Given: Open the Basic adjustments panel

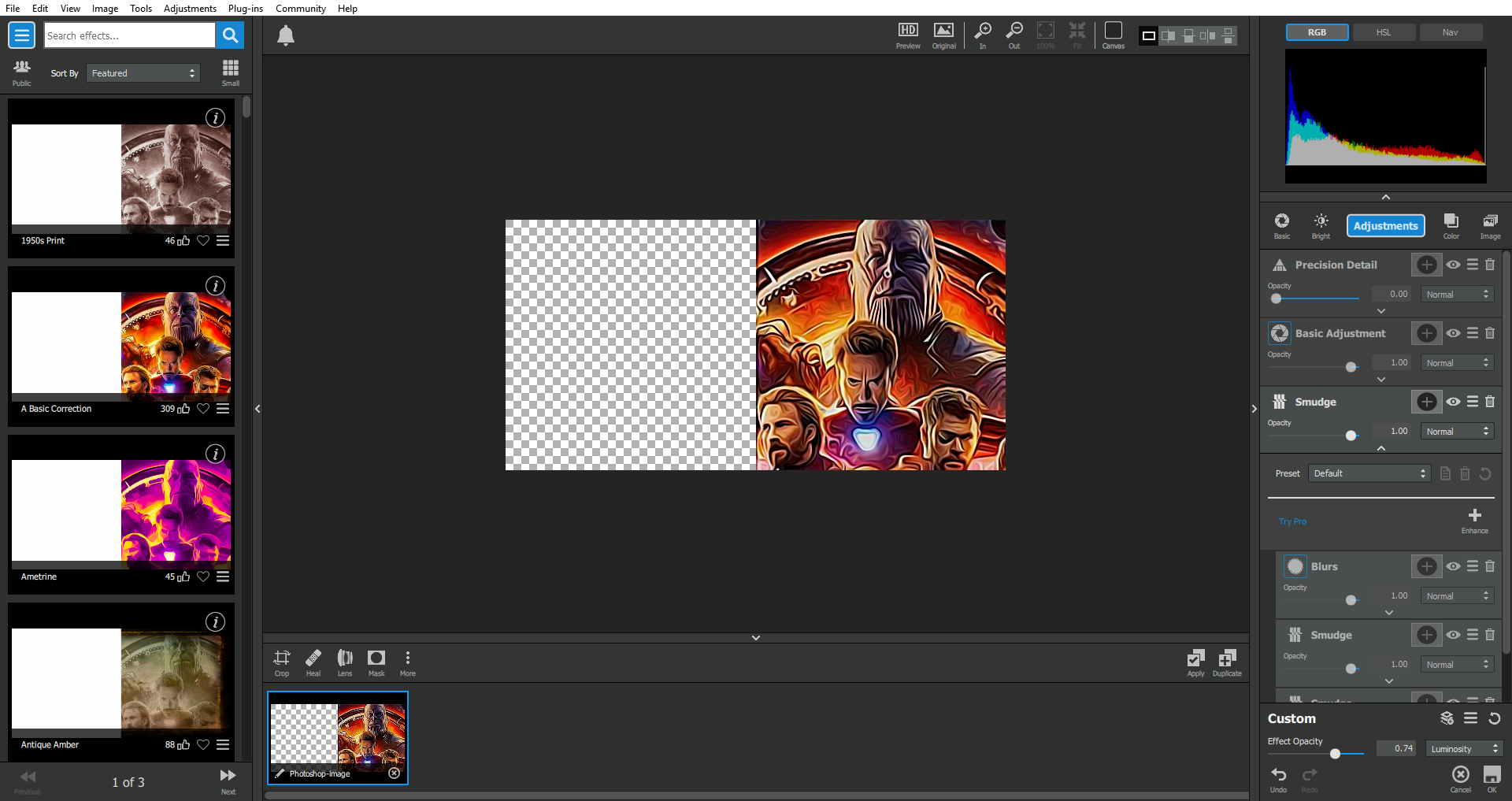Looking at the screenshot, I should click(x=1282, y=226).
